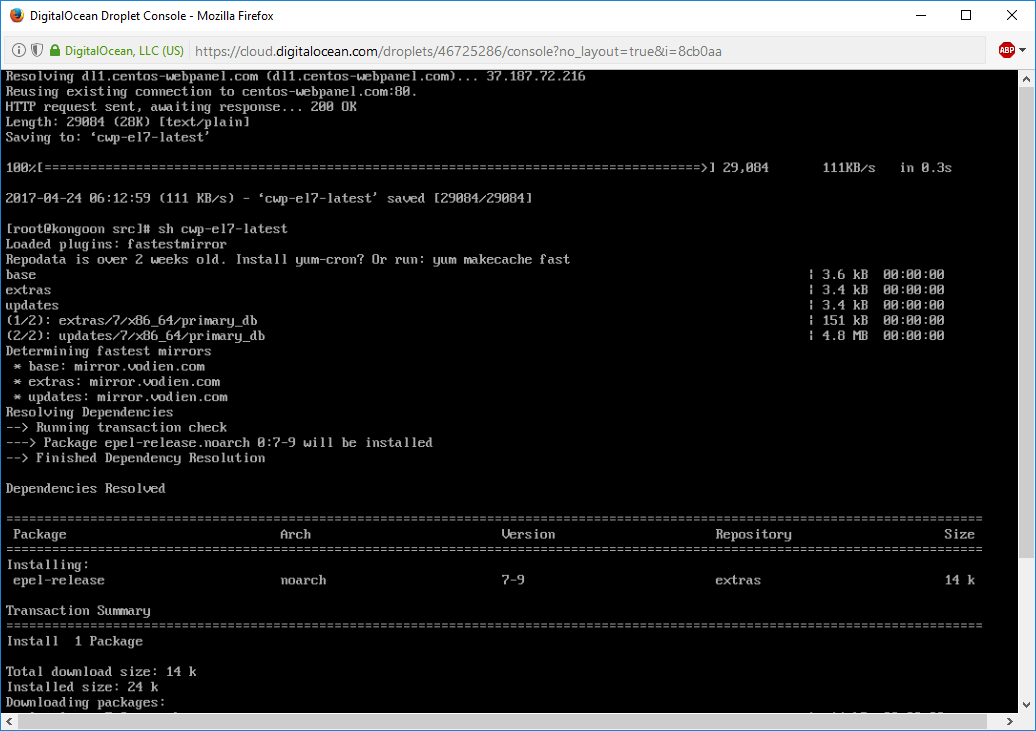Click the Firefox logo in title bar

tap(17, 15)
